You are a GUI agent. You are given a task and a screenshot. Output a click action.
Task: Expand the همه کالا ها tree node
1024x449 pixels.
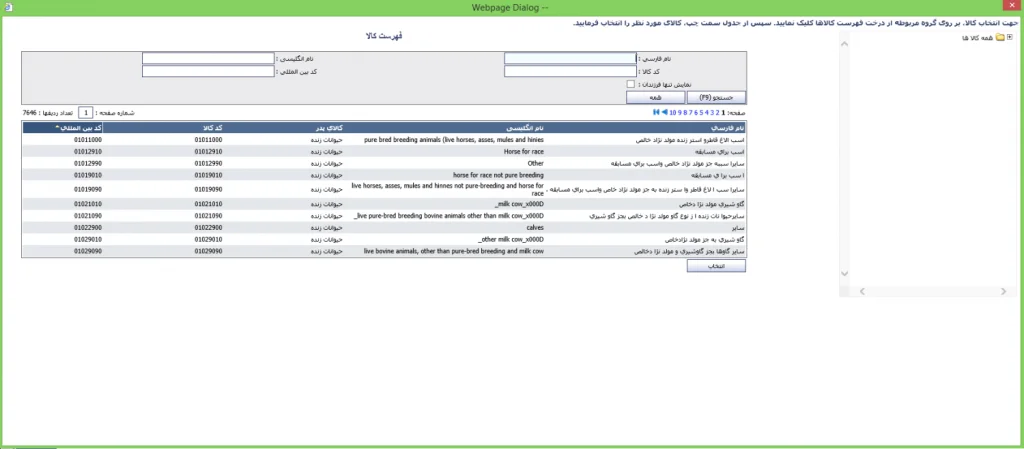(1010, 37)
